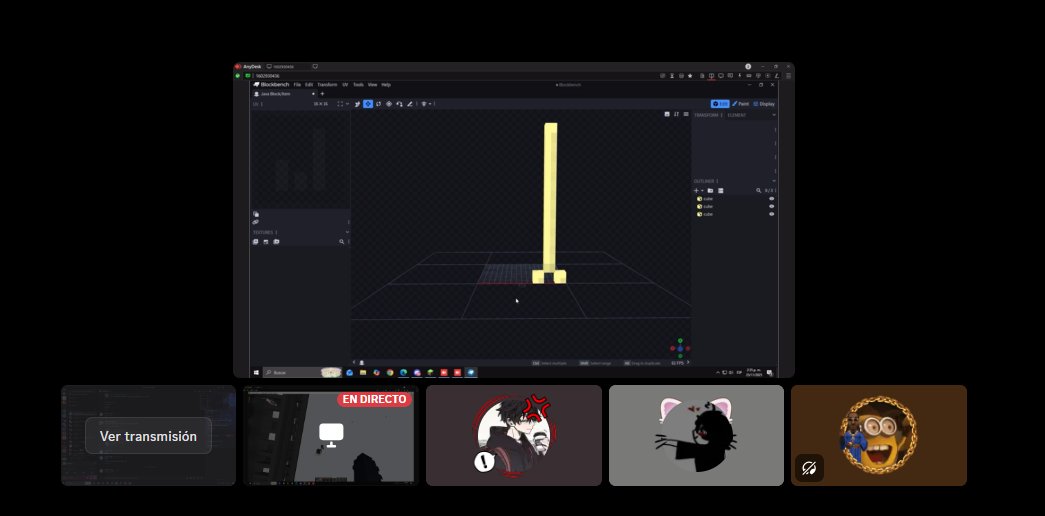Click the Outliner search magnifier icon
This screenshot has width=1045, height=516.
point(758,191)
